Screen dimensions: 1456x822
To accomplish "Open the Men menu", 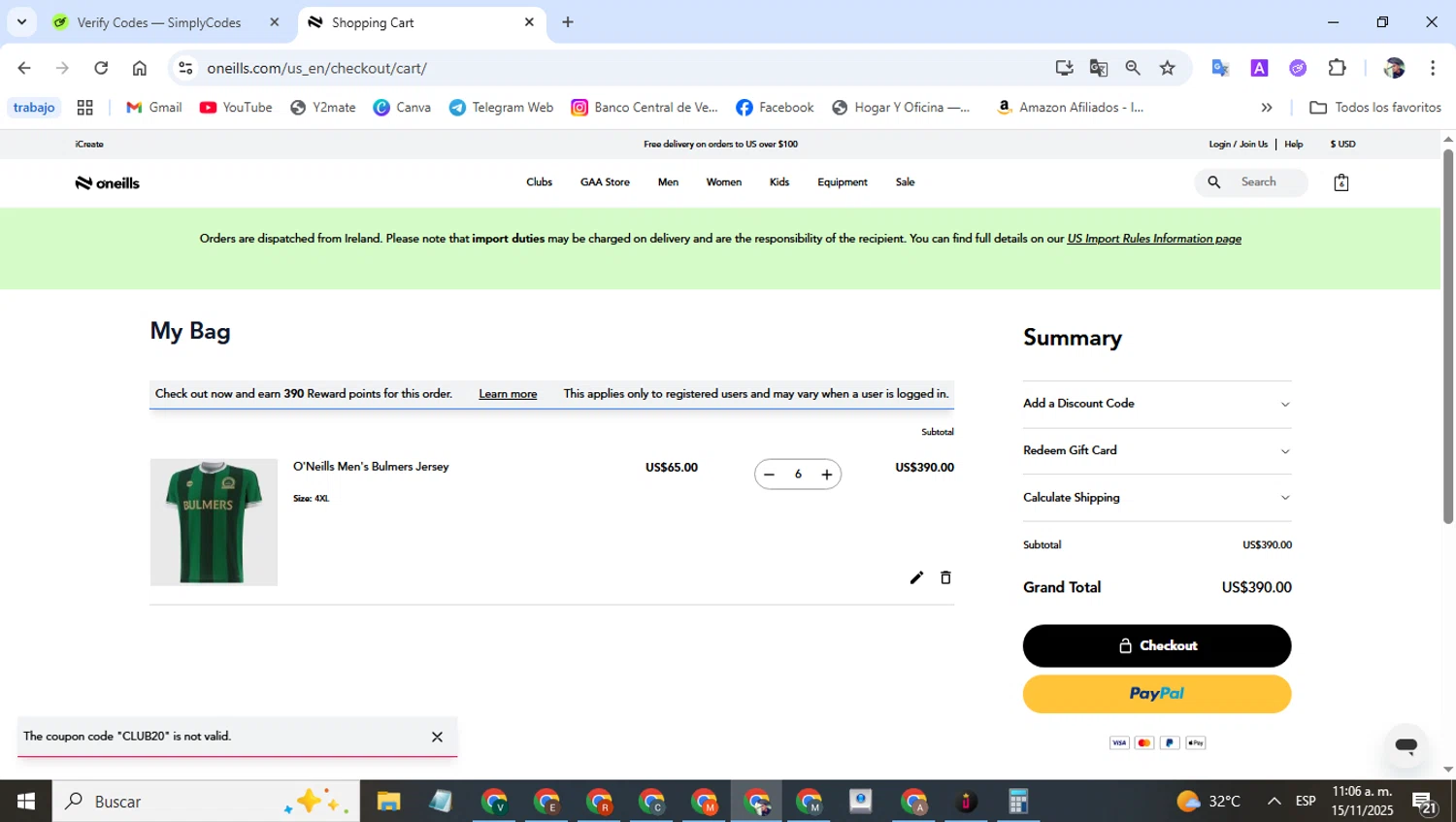I will (x=668, y=182).
